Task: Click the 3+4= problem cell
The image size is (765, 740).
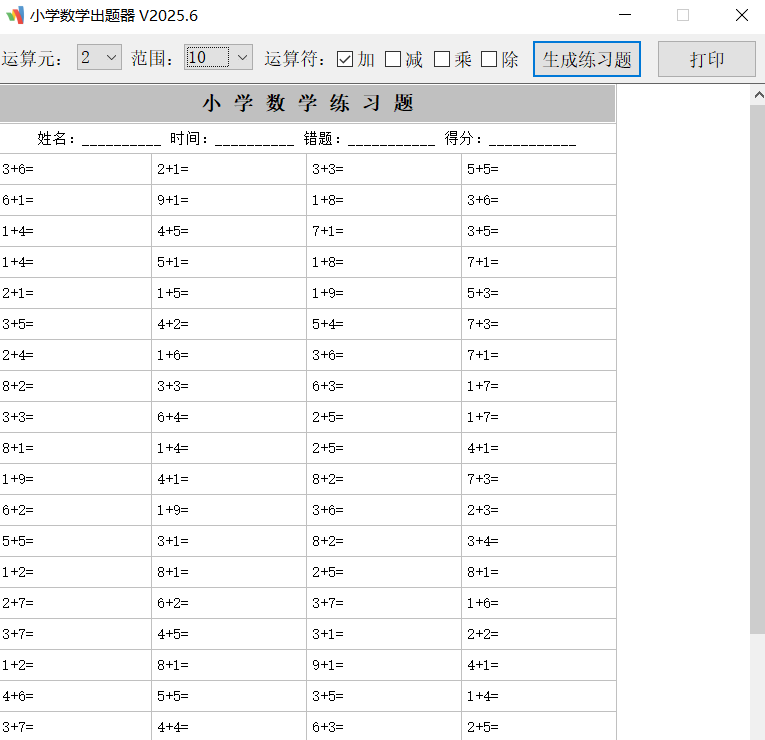Action: pos(539,541)
